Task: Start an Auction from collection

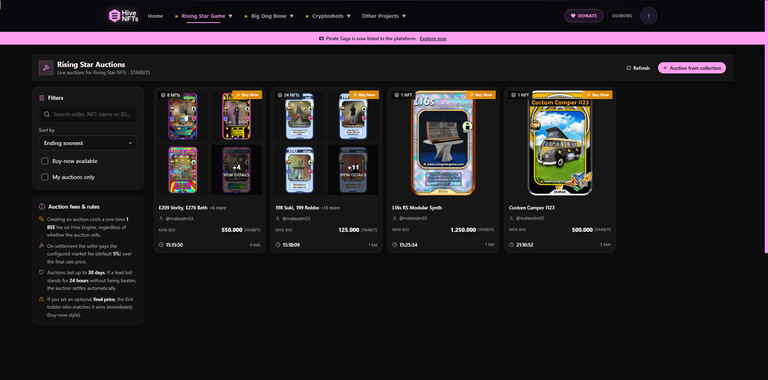Action: click(692, 68)
